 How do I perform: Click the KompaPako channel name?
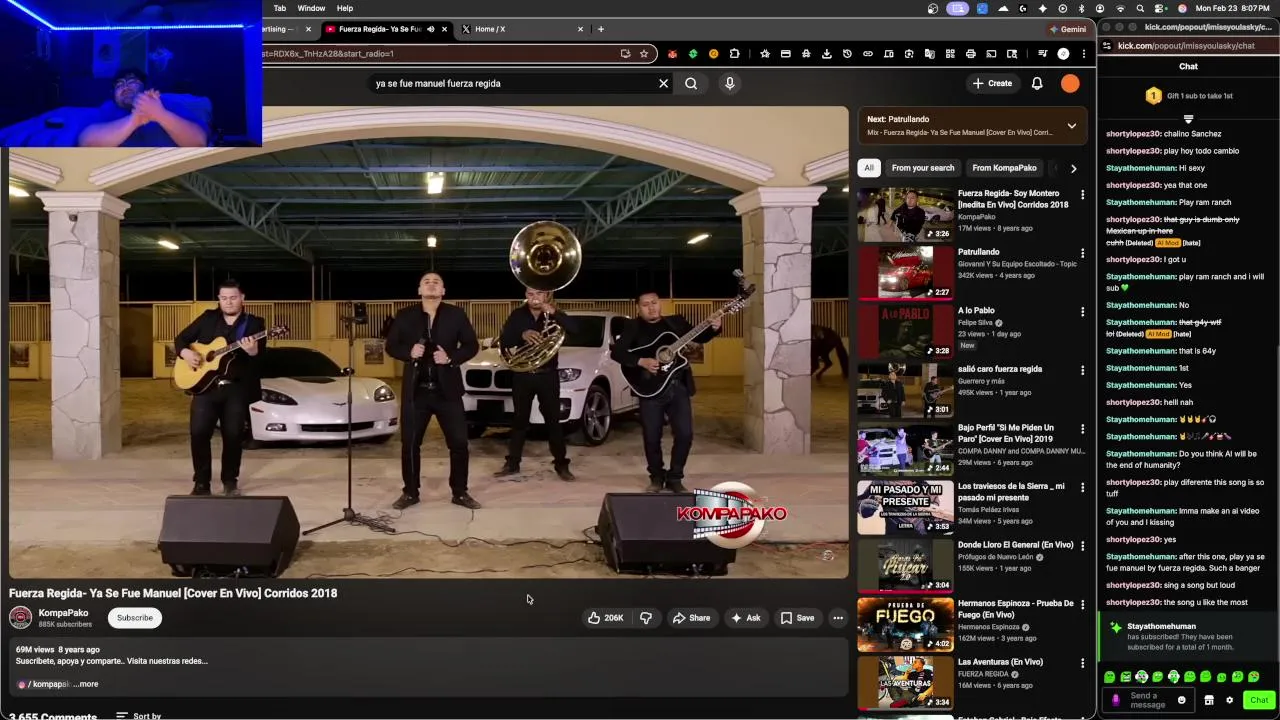pyautogui.click(x=63, y=613)
